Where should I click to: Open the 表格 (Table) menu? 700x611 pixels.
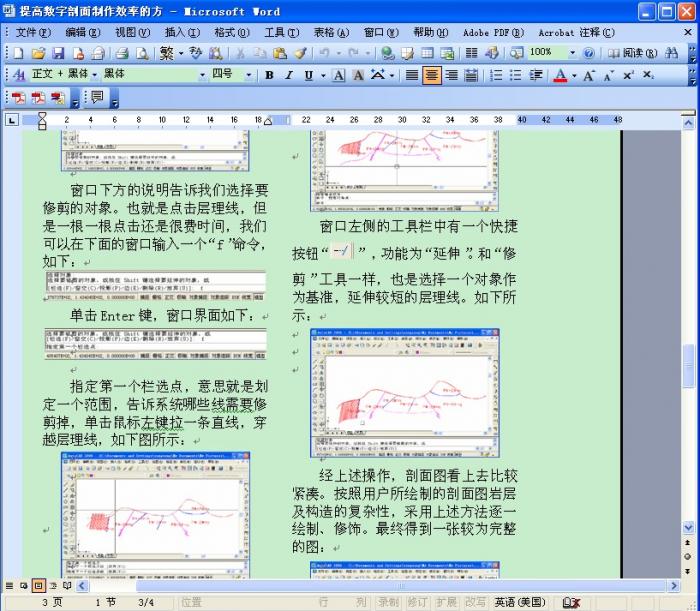pyautogui.click(x=328, y=32)
